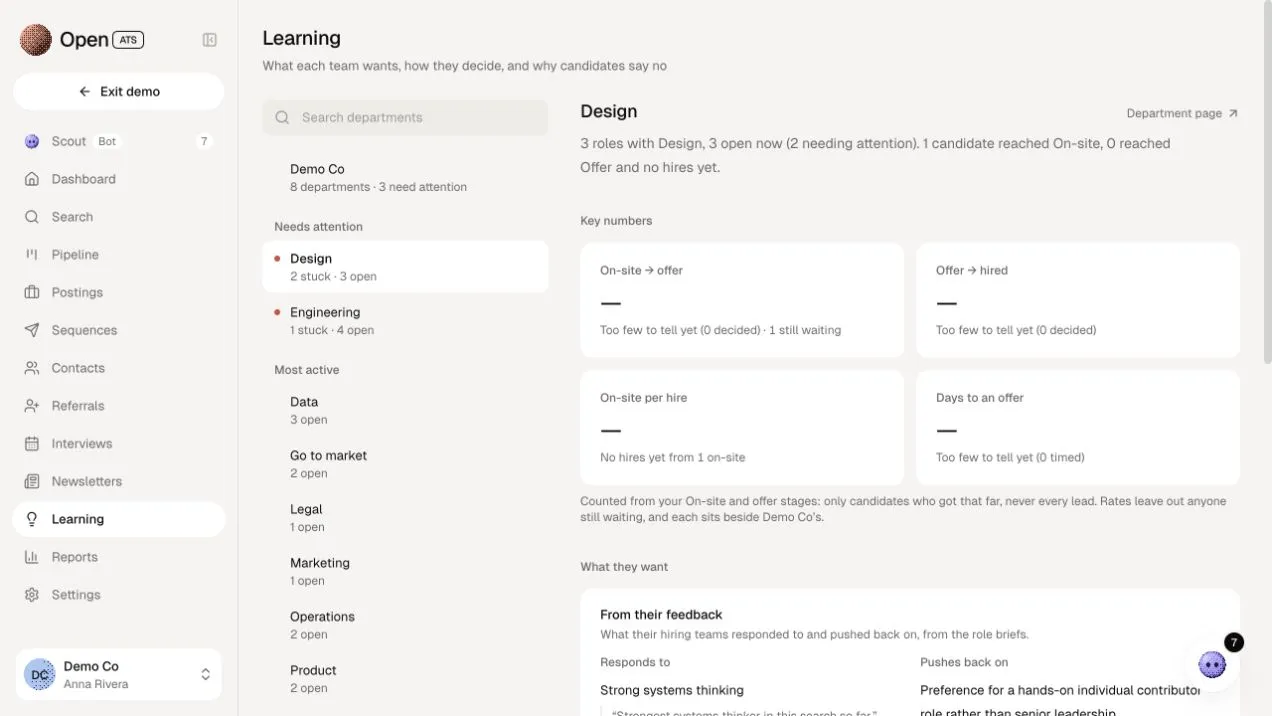This screenshot has width=1272, height=716.
Task: Select the Product department row
Action: tap(405, 679)
